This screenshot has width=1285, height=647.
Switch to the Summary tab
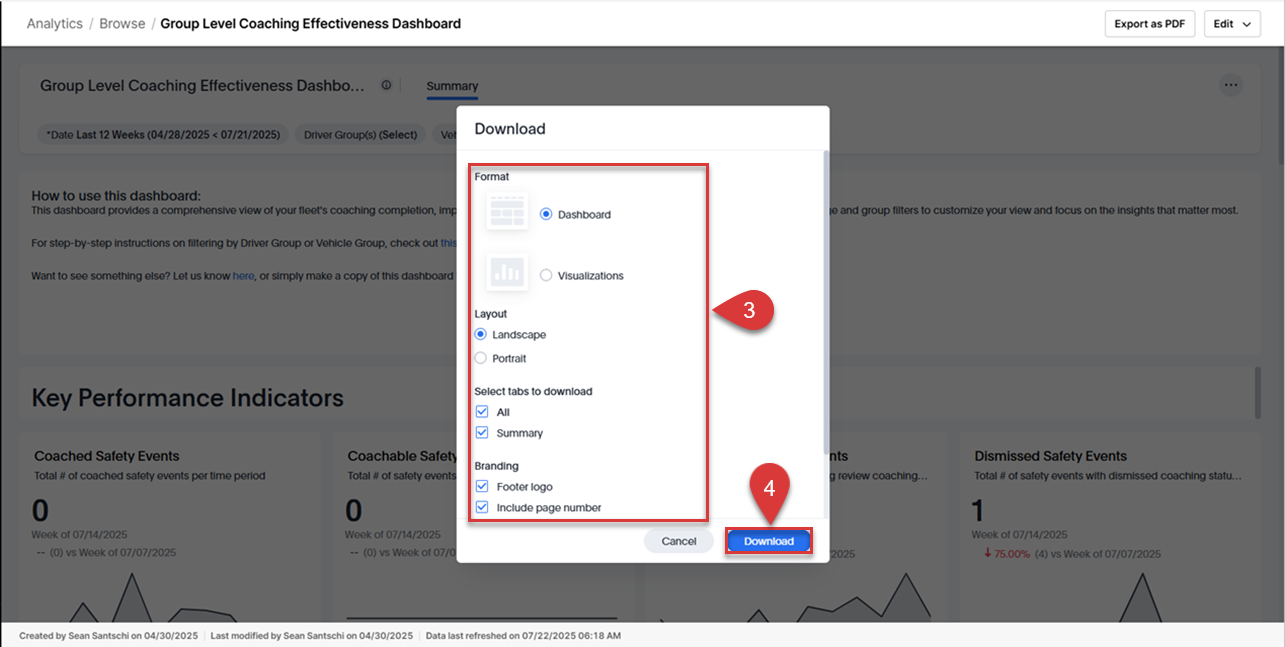pyautogui.click(x=451, y=86)
